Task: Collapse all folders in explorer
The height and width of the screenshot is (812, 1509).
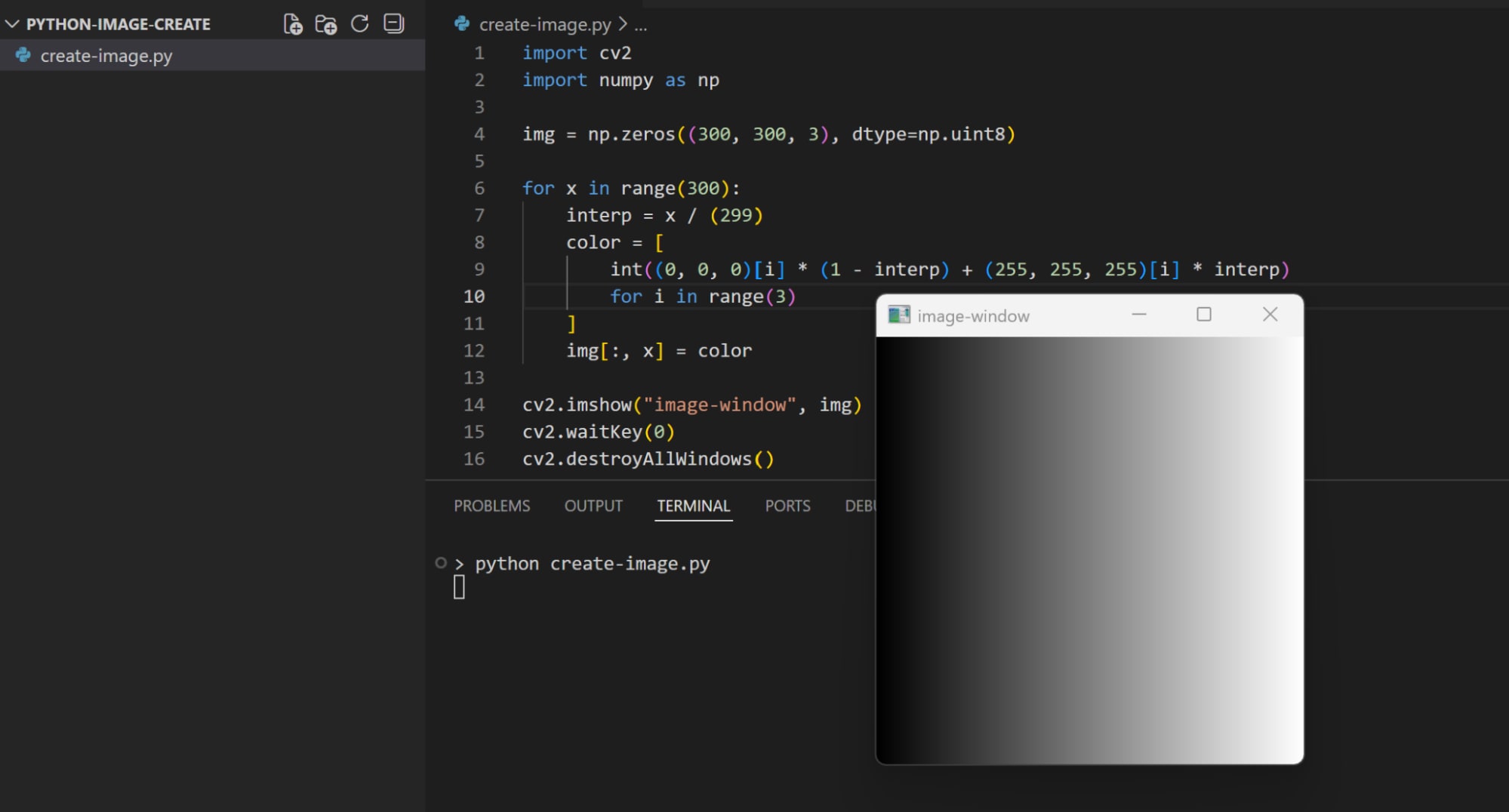Action: [393, 24]
